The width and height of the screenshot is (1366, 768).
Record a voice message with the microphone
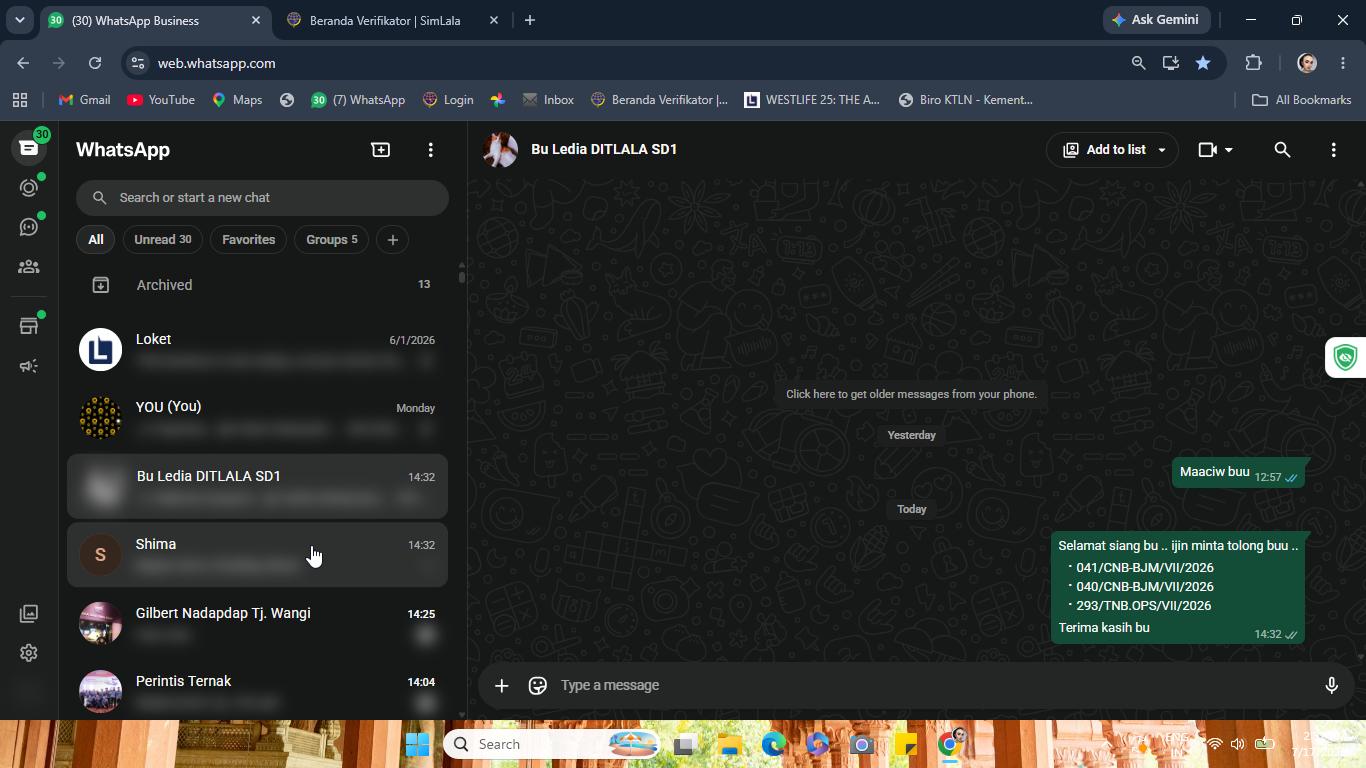coord(1331,685)
